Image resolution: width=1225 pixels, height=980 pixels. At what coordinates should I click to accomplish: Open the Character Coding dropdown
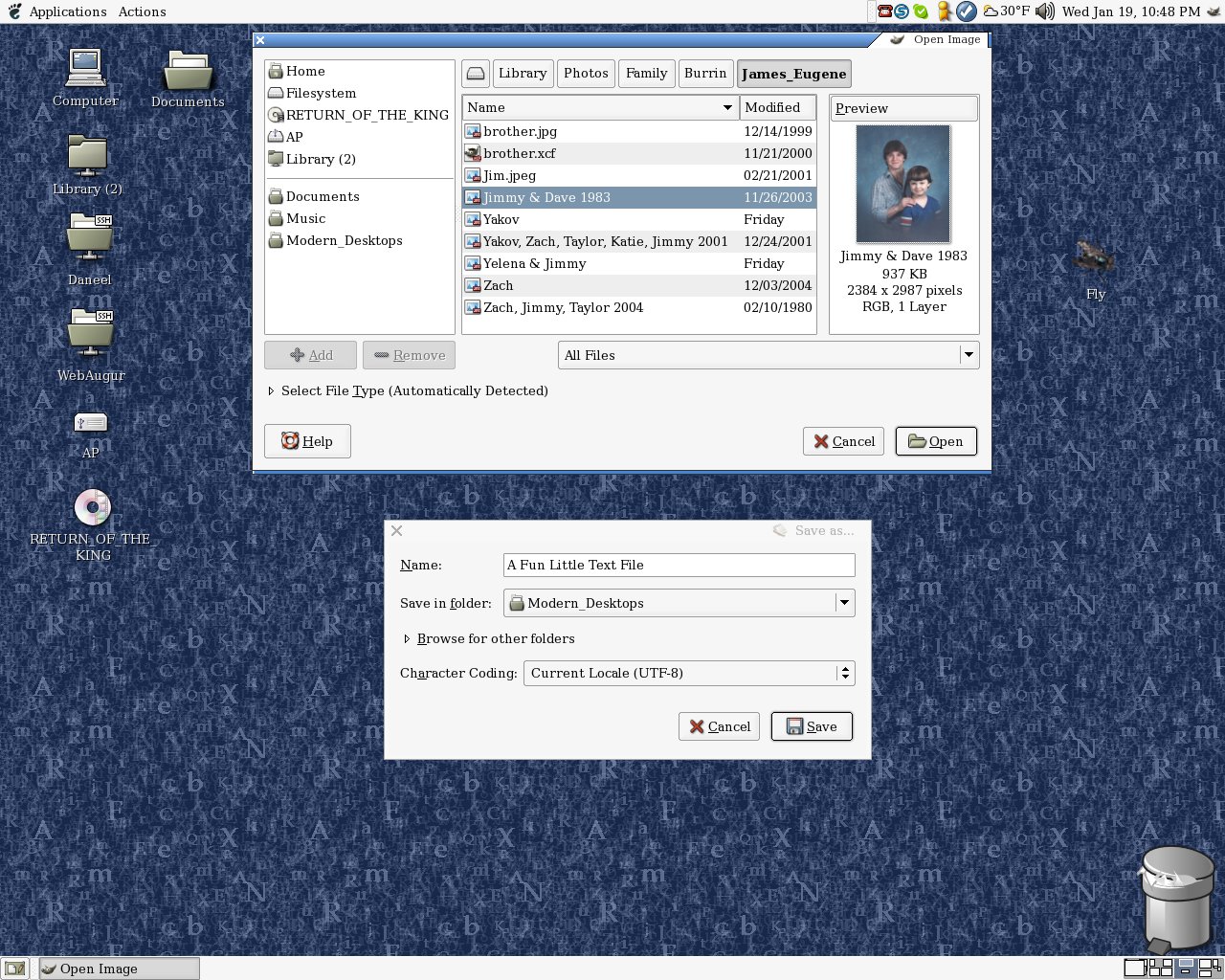click(689, 673)
